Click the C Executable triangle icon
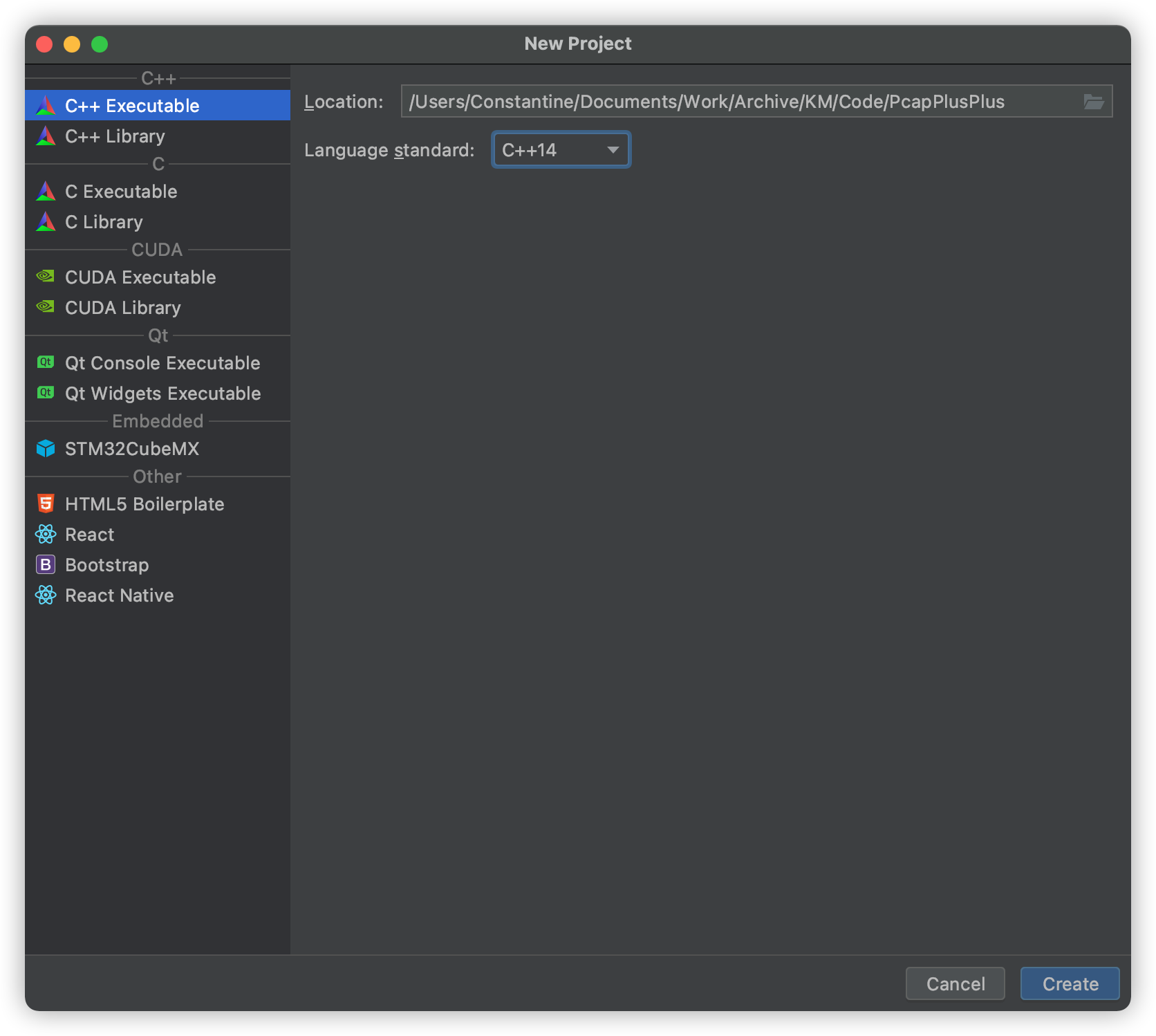This screenshot has height=1036, width=1156. [46, 192]
